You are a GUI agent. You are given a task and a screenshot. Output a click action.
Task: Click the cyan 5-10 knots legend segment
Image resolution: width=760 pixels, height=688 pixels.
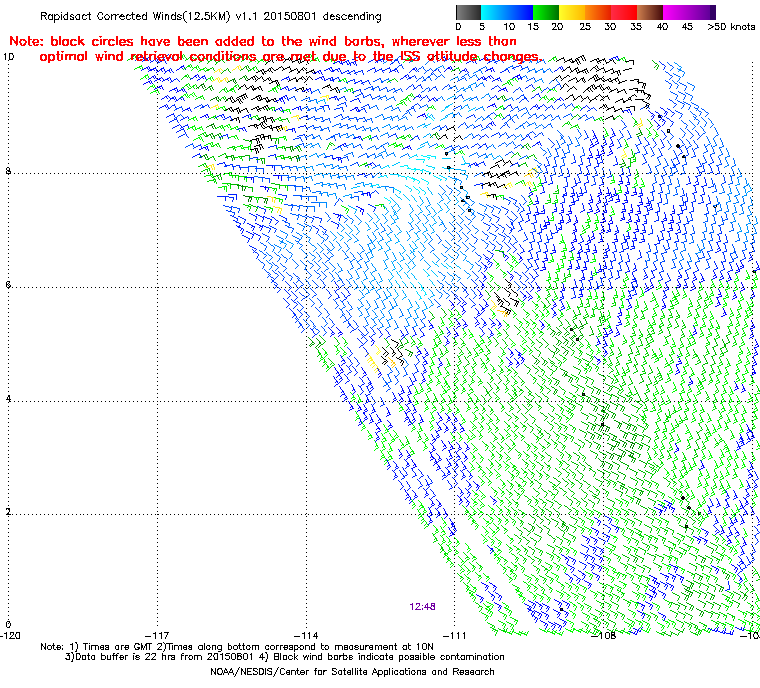tap(494, 12)
